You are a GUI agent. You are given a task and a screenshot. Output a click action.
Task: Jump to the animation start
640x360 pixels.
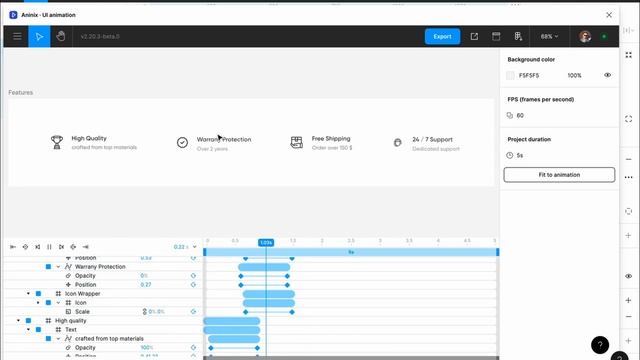pos(13,247)
